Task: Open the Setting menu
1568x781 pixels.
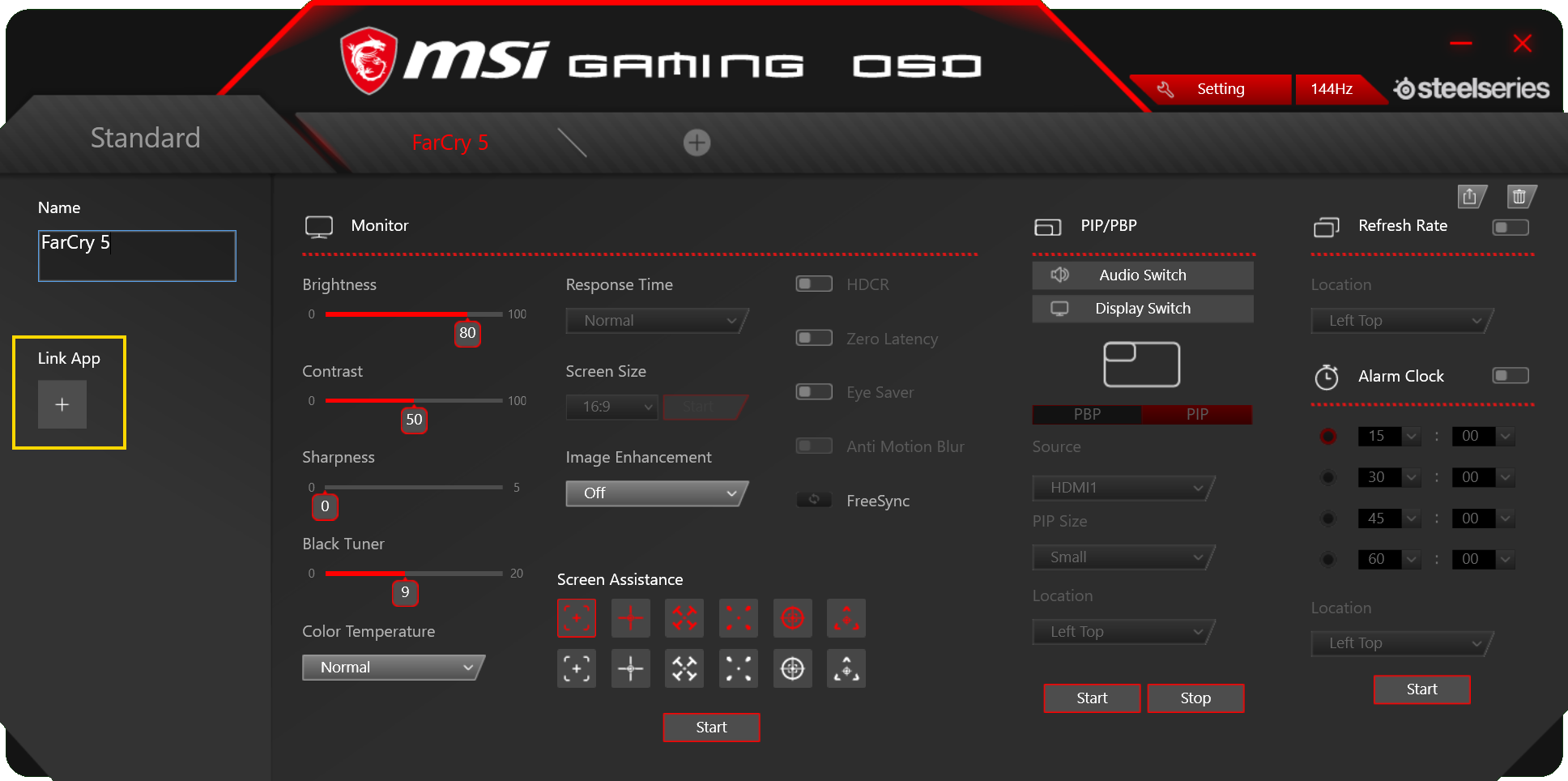Action: coord(1210,89)
